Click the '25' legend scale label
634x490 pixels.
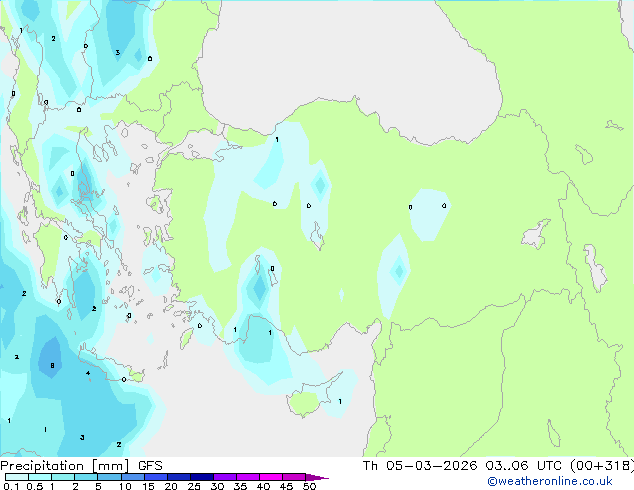click(x=194, y=486)
